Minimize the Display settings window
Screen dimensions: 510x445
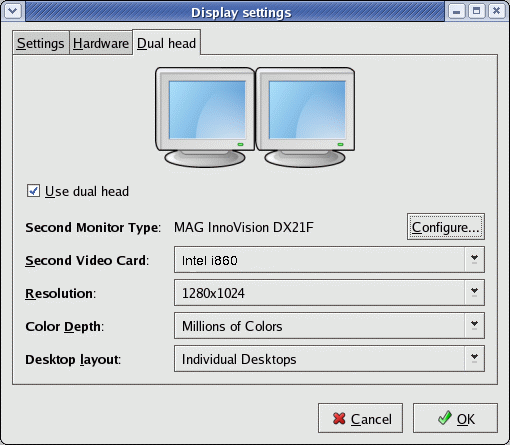coord(457,11)
